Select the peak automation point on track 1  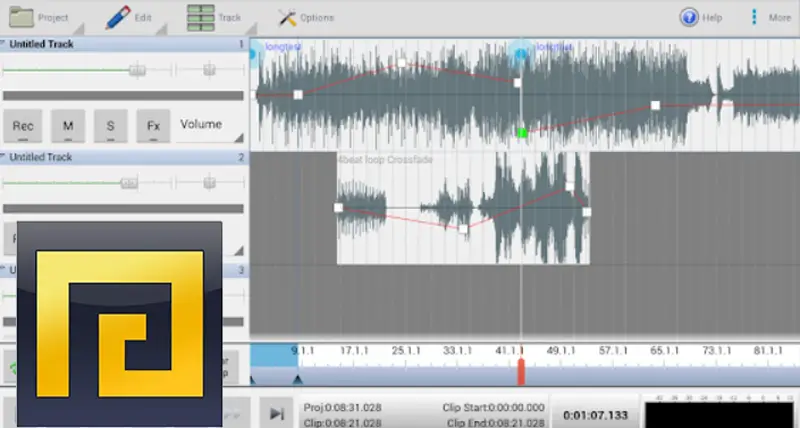coord(402,63)
